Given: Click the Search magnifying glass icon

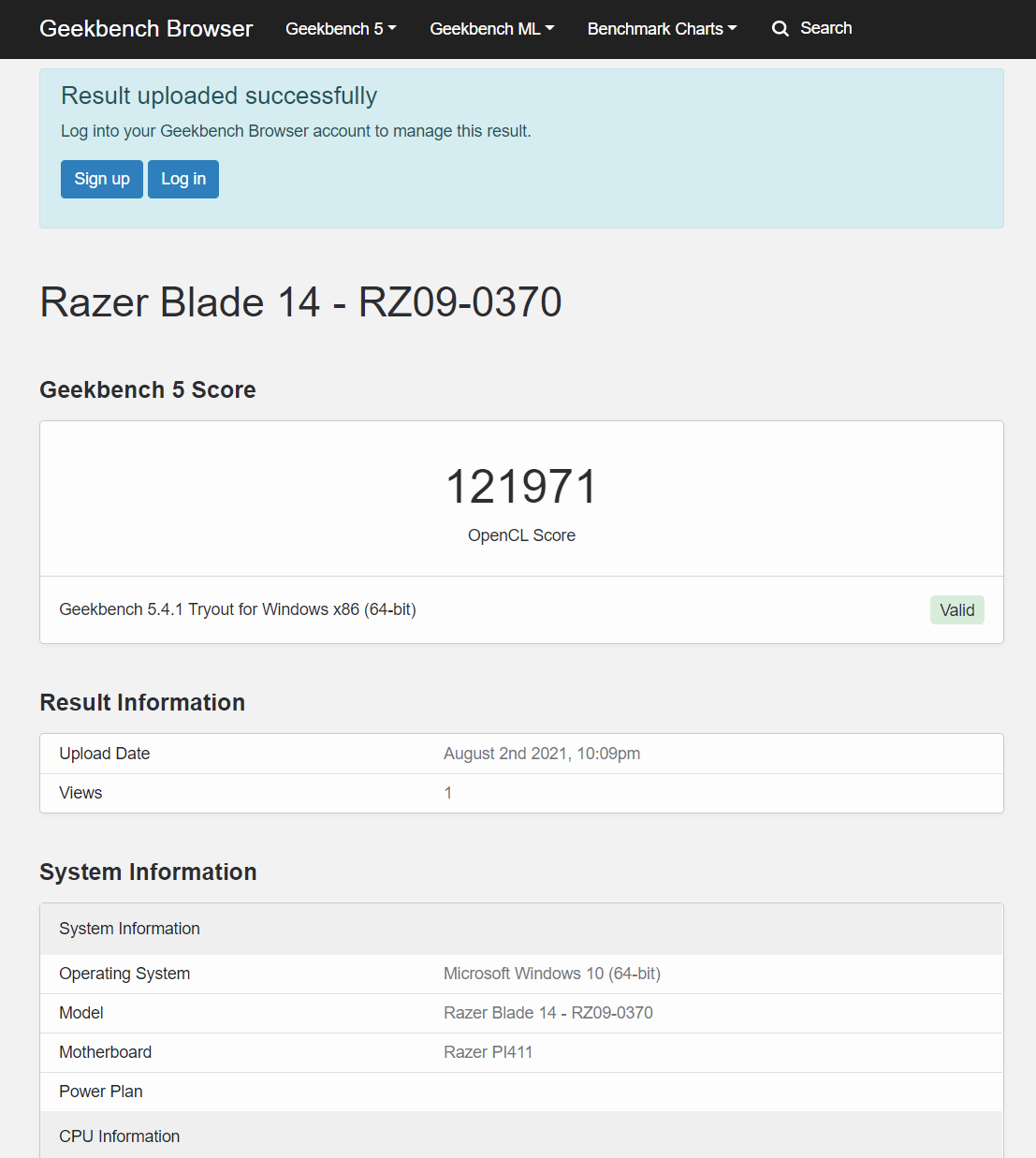Looking at the screenshot, I should (x=780, y=29).
